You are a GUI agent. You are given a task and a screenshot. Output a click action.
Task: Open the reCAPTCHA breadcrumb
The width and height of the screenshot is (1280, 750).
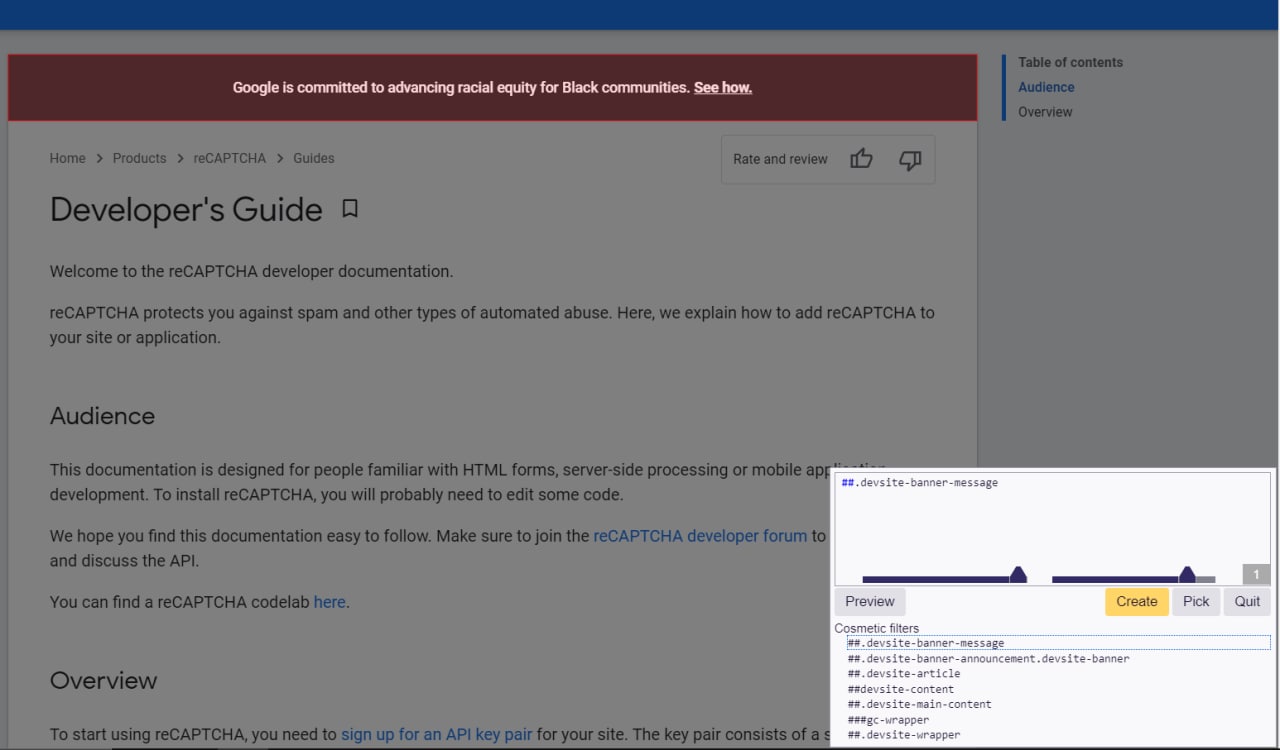tap(230, 158)
